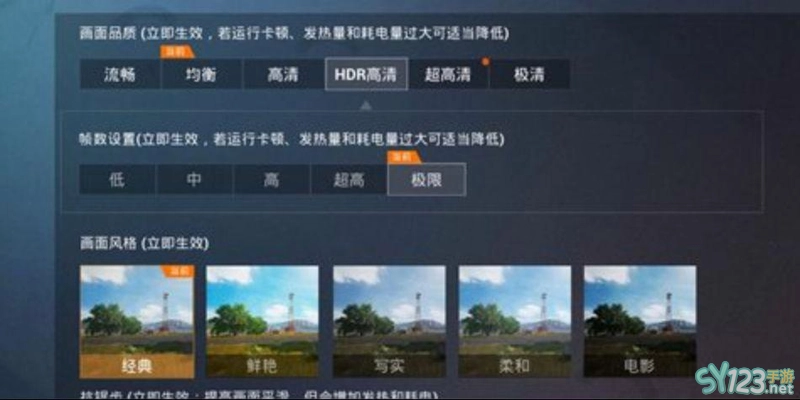Set frame rate to 低
Viewport: 800px width, 400px height.
[x=117, y=180]
